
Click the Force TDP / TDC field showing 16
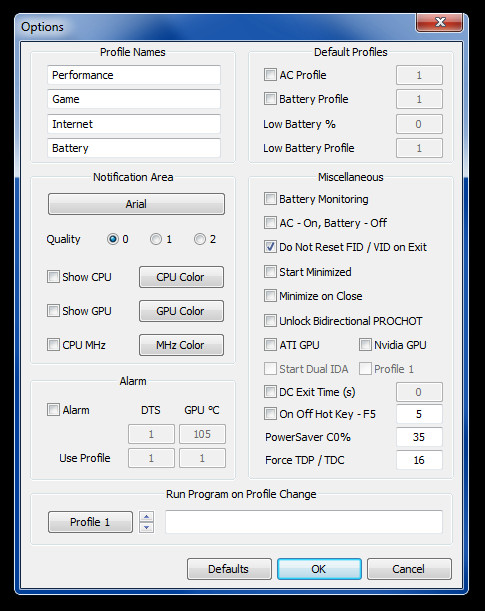click(x=419, y=460)
